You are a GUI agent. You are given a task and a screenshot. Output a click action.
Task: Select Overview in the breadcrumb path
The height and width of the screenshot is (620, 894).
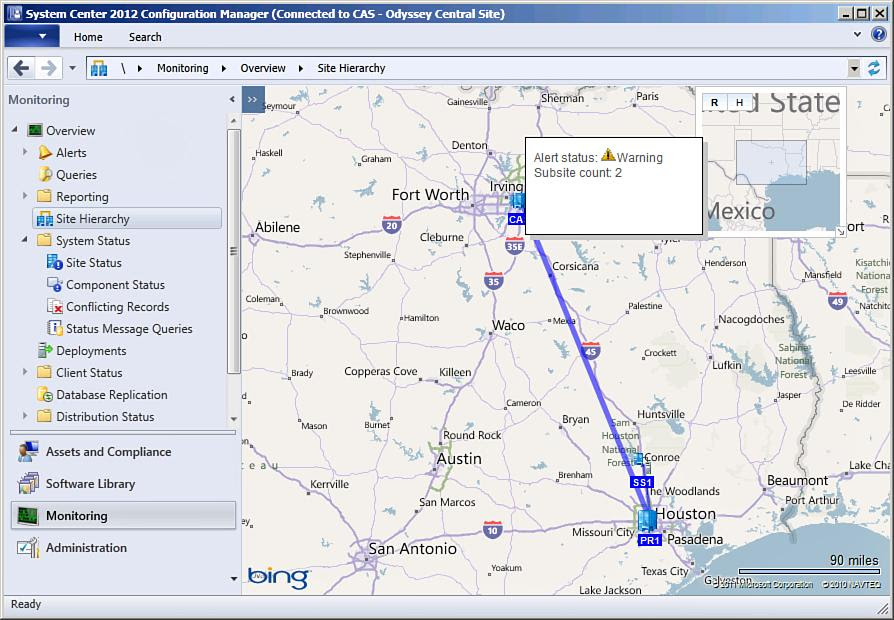(263, 68)
